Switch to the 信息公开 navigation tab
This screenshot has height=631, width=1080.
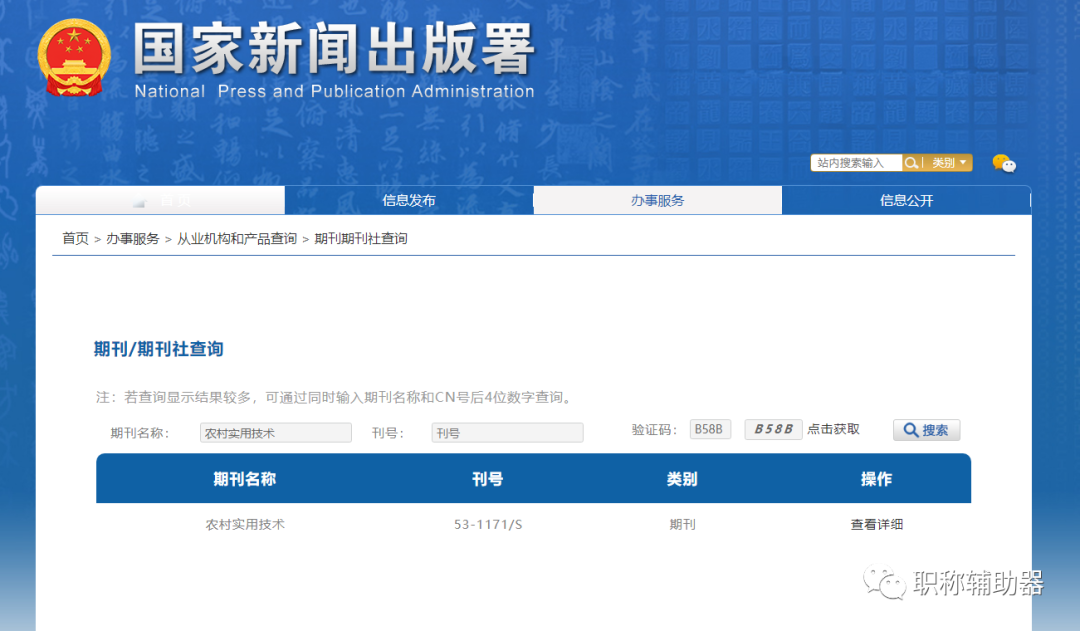[x=905, y=199]
